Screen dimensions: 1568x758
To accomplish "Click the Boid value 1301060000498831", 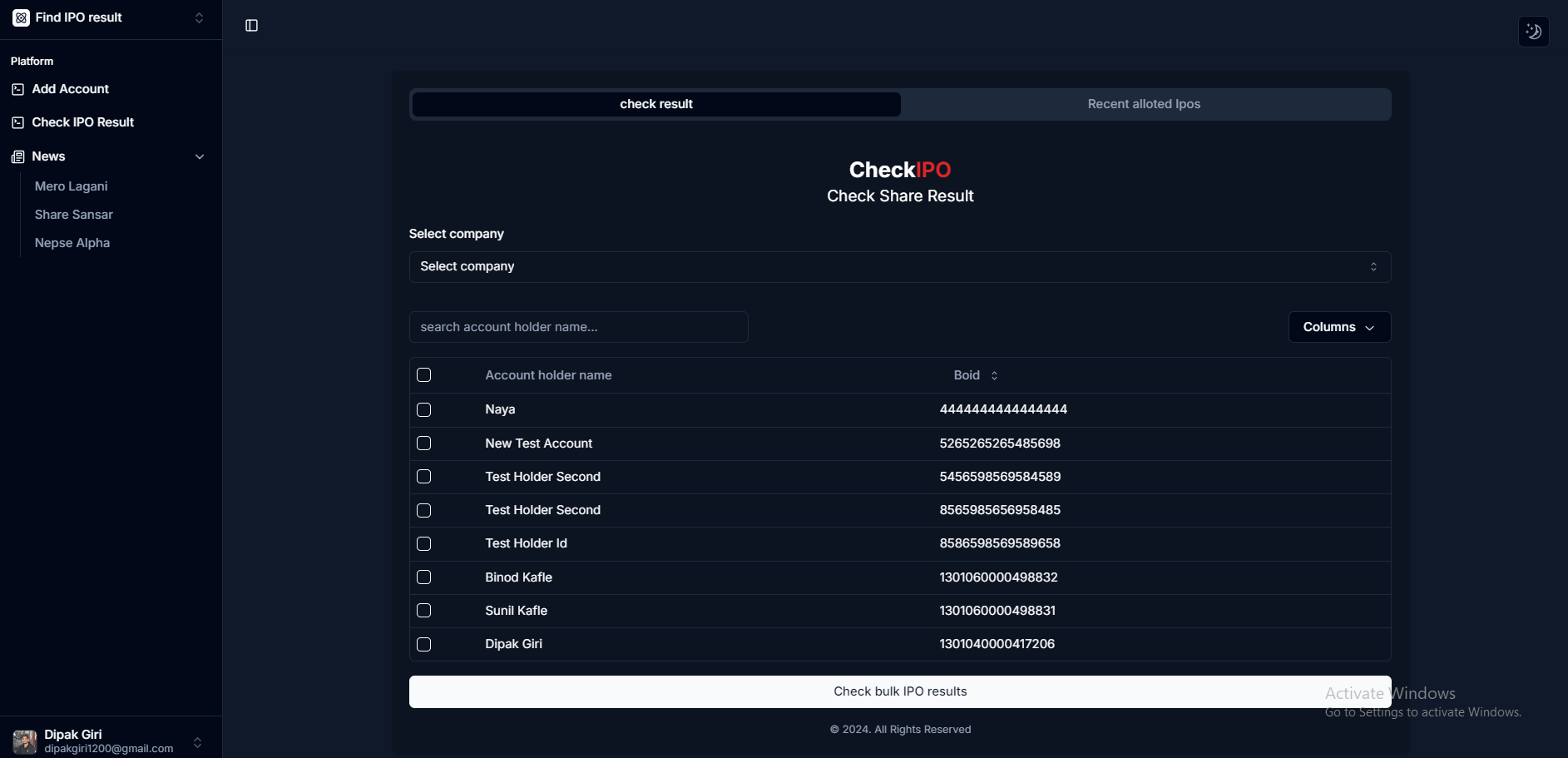I will tap(997, 611).
